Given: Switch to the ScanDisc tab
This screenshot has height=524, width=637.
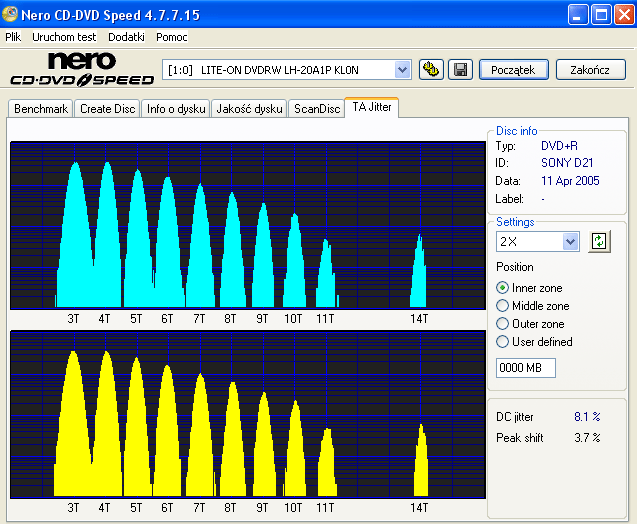Looking at the screenshot, I should pos(317,109).
